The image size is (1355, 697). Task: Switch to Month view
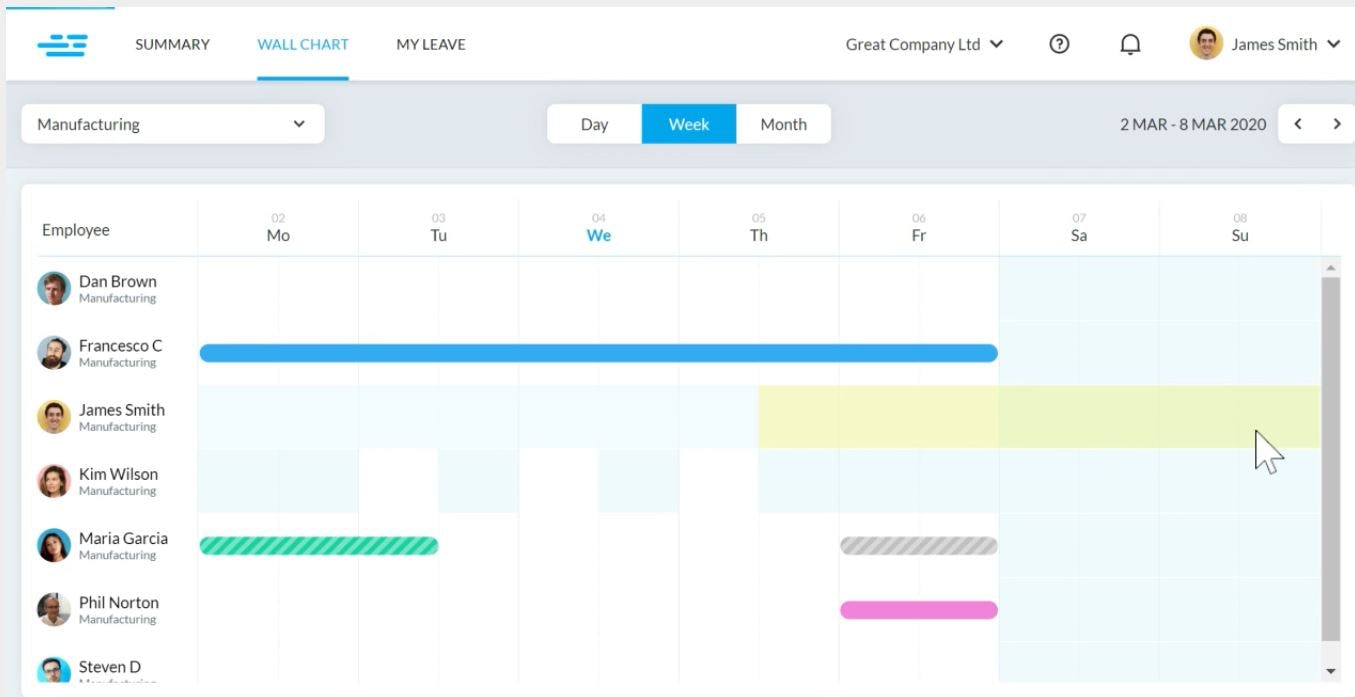coord(783,123)
